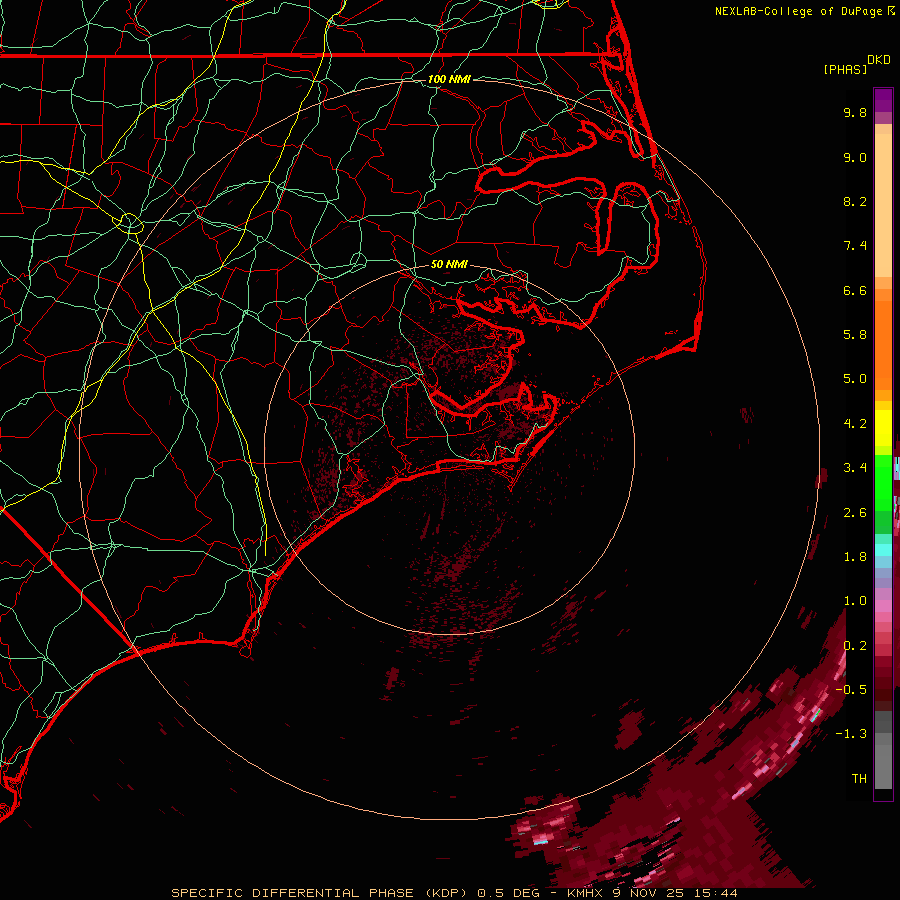
Task: Click the 1.8 value on the color scale
Action: pos(855,557)
